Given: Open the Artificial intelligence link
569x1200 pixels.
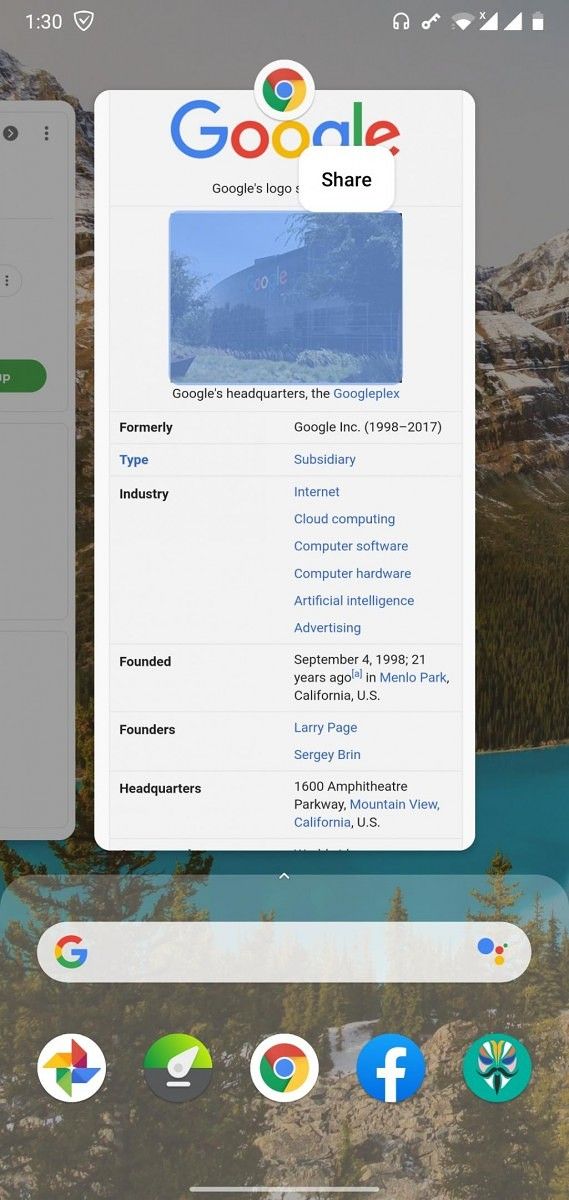Looking at the screenshot, I should coord(354,600).
